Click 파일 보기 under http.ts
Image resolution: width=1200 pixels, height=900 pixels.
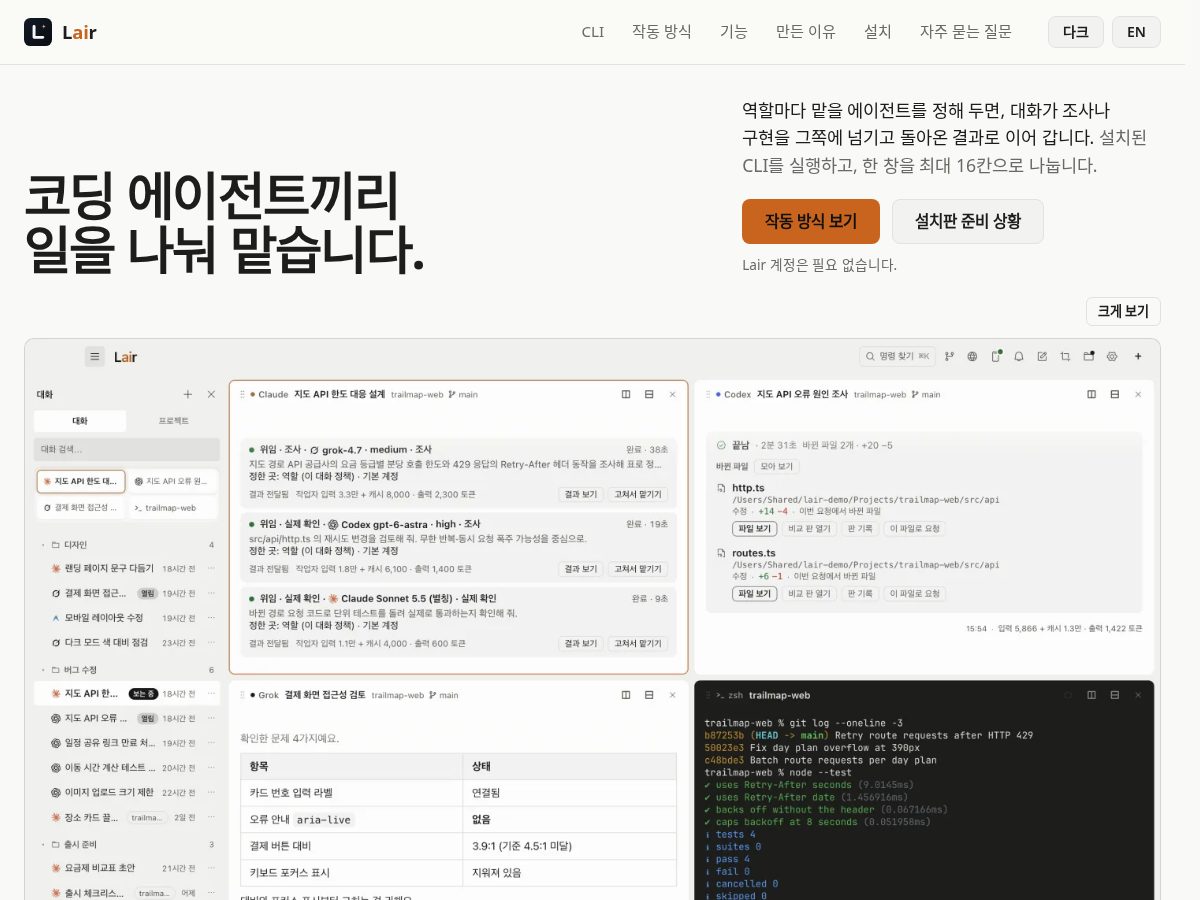click(x=755, y=528)
